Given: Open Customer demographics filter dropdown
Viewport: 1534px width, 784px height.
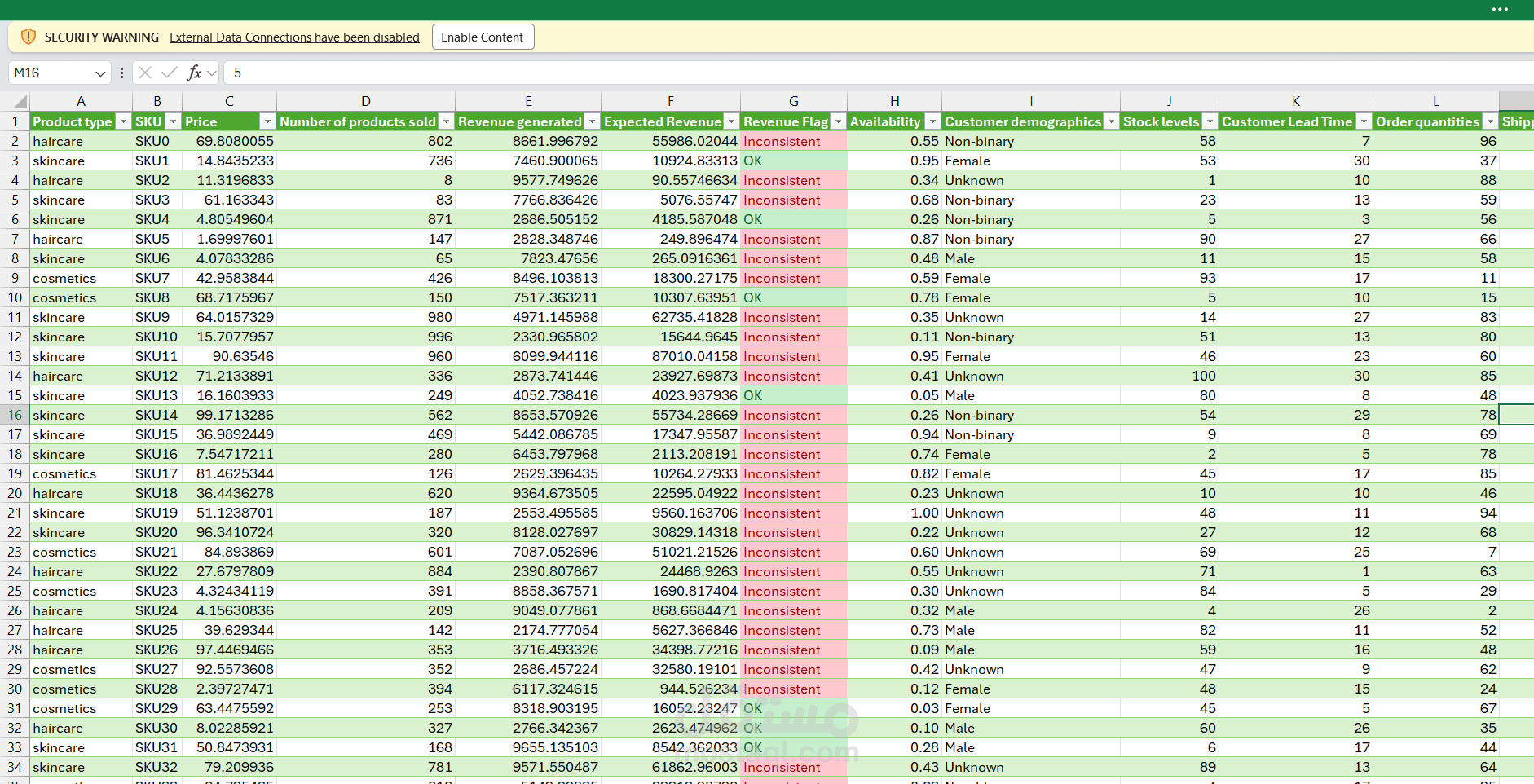Looking at the screenshot, I should tap(1111, 121).
